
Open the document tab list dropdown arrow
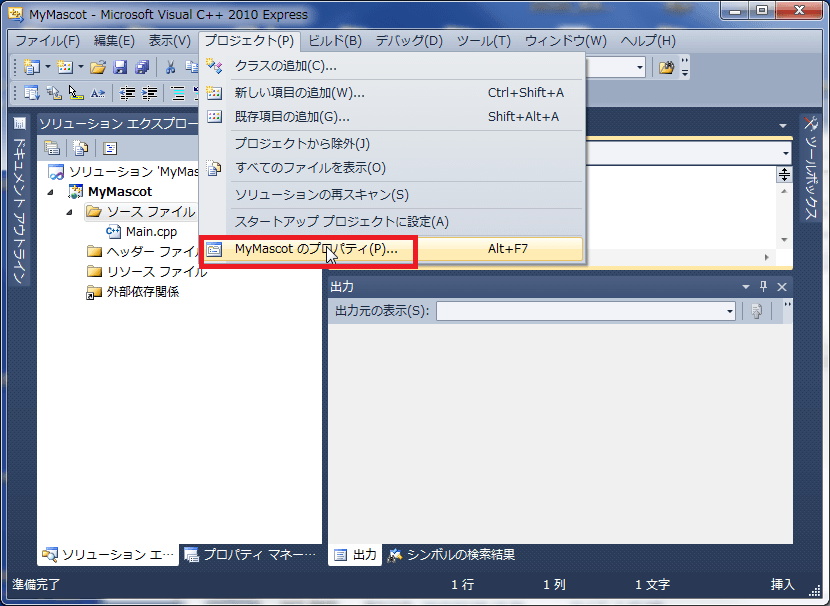tap(783, 126)
